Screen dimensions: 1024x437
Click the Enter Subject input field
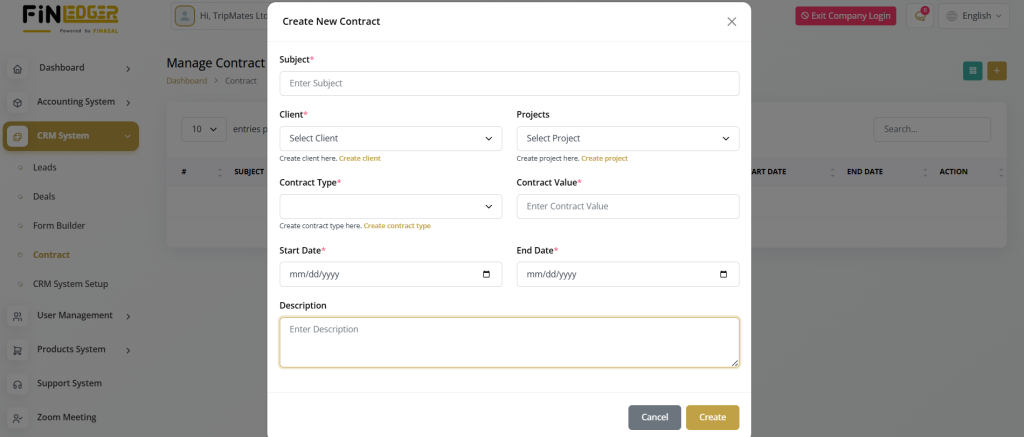[x=509, y=84]
